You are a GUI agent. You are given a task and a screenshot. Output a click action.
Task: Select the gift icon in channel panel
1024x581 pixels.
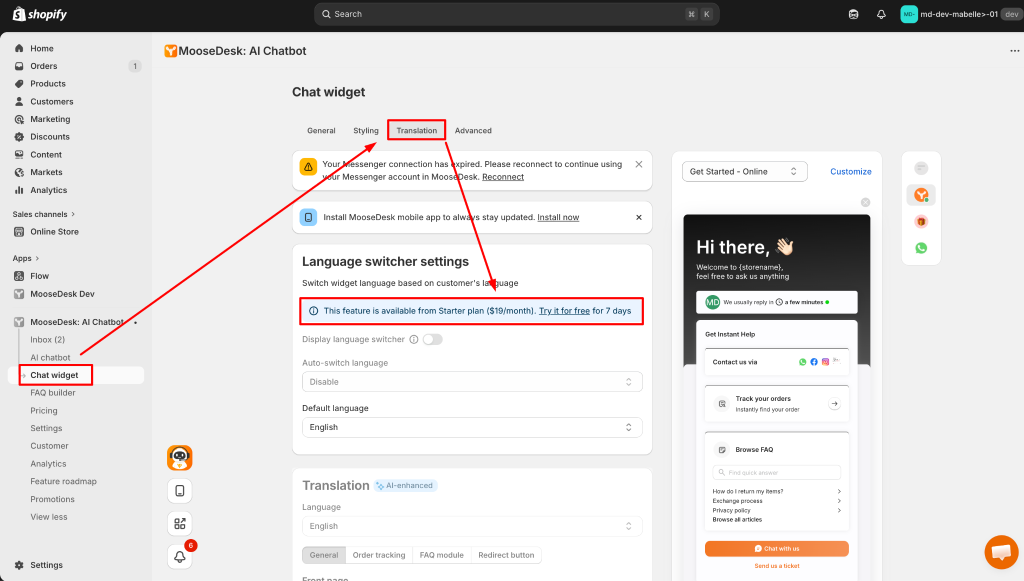pos(921,221)
